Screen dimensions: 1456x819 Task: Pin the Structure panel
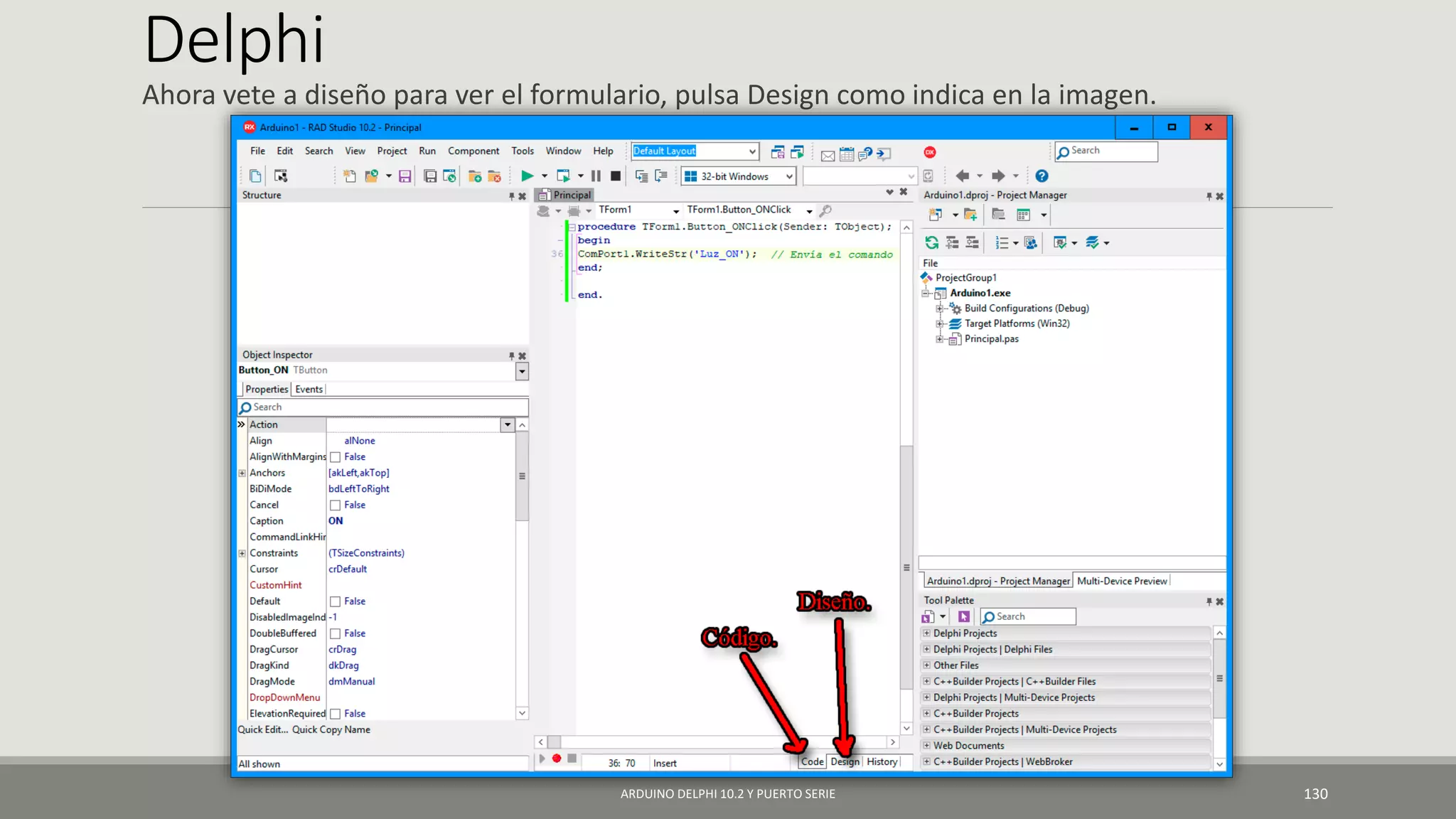tap(511, 196)
